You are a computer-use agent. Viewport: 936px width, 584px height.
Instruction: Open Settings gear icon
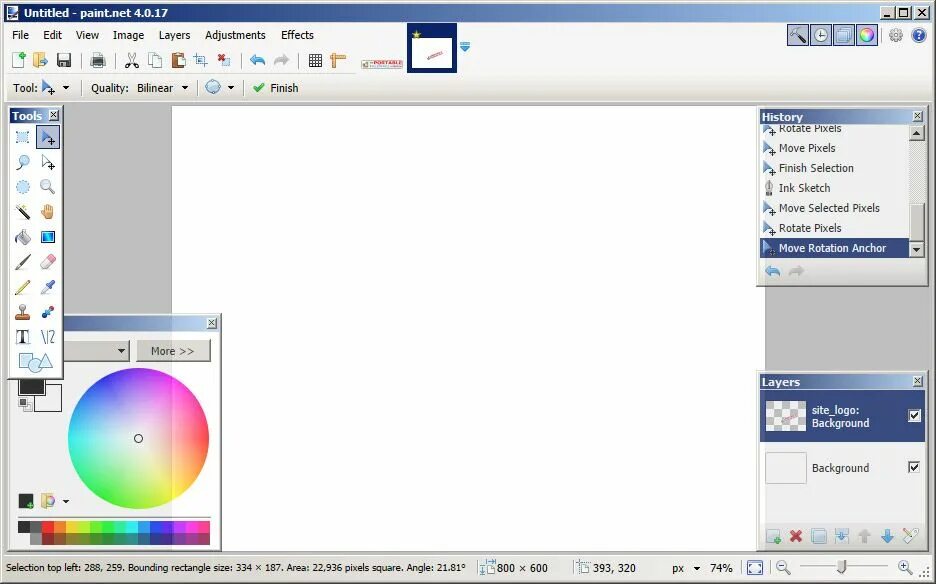(895, 35)
